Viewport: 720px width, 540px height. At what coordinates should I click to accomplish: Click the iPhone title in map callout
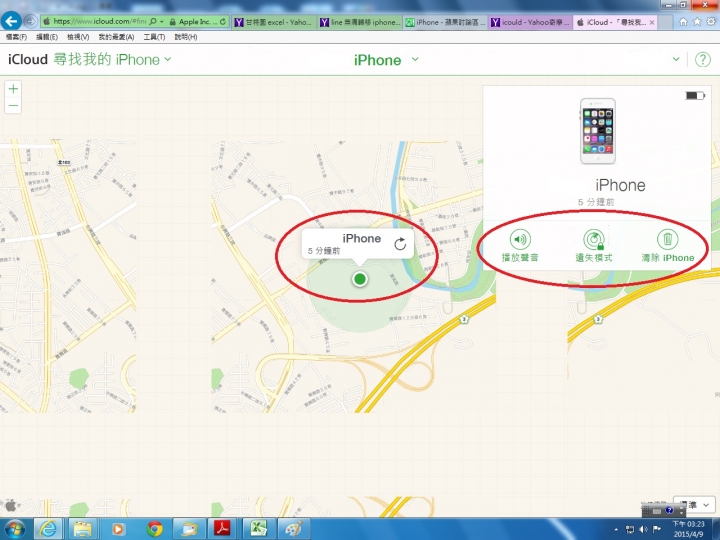(361, 238)
